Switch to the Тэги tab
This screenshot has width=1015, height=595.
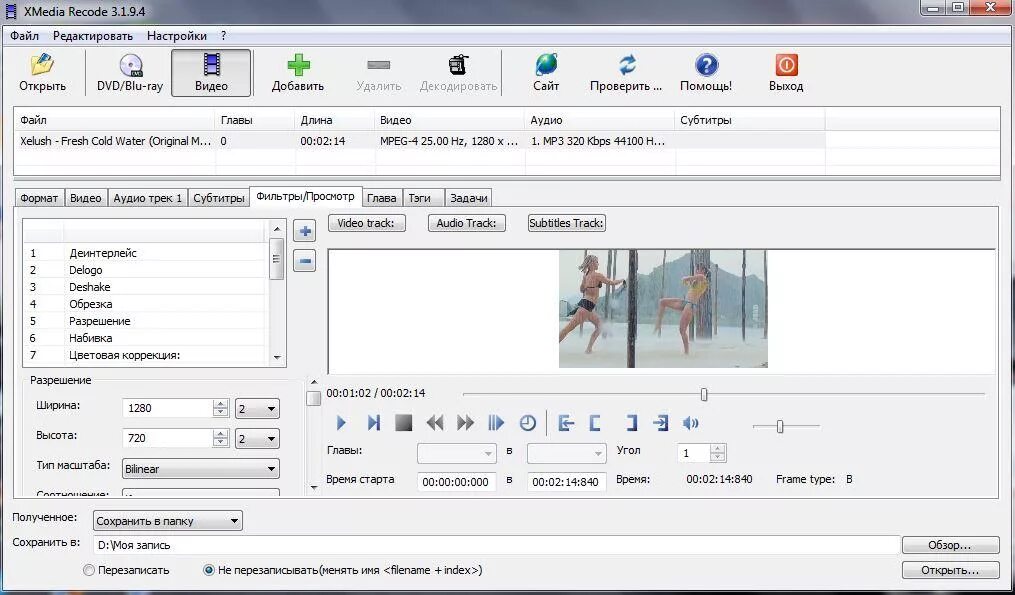[x=423, y=198]
